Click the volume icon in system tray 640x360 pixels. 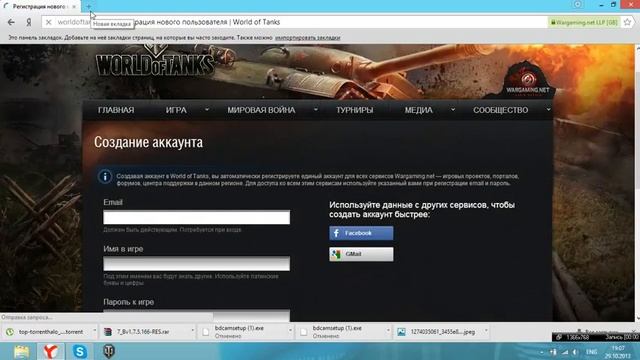click(575, 352)
